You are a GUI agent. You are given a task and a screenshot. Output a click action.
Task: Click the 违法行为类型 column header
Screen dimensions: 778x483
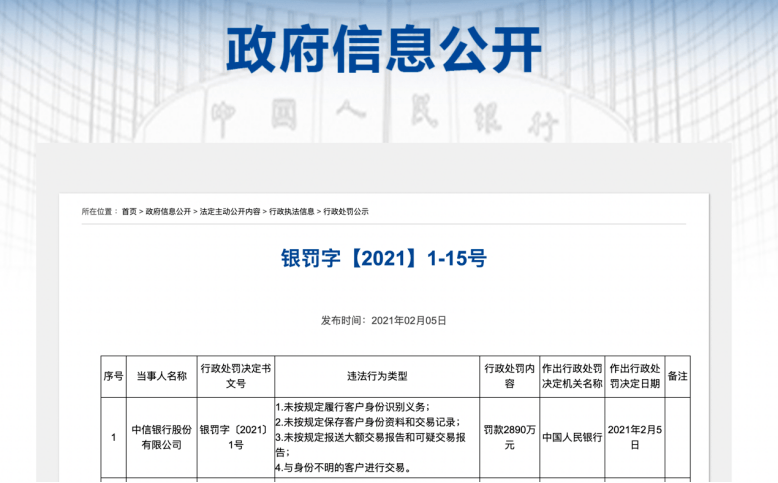pos(377,376)
